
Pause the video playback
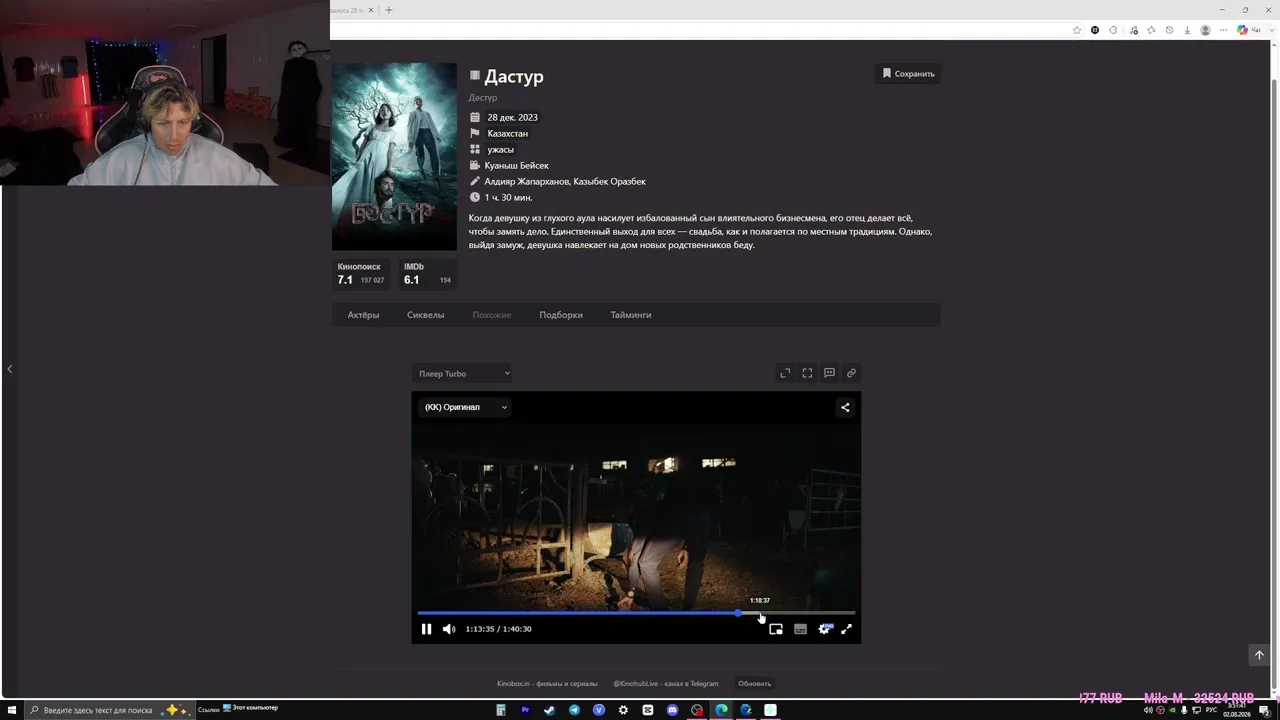[x=426, y=629]
